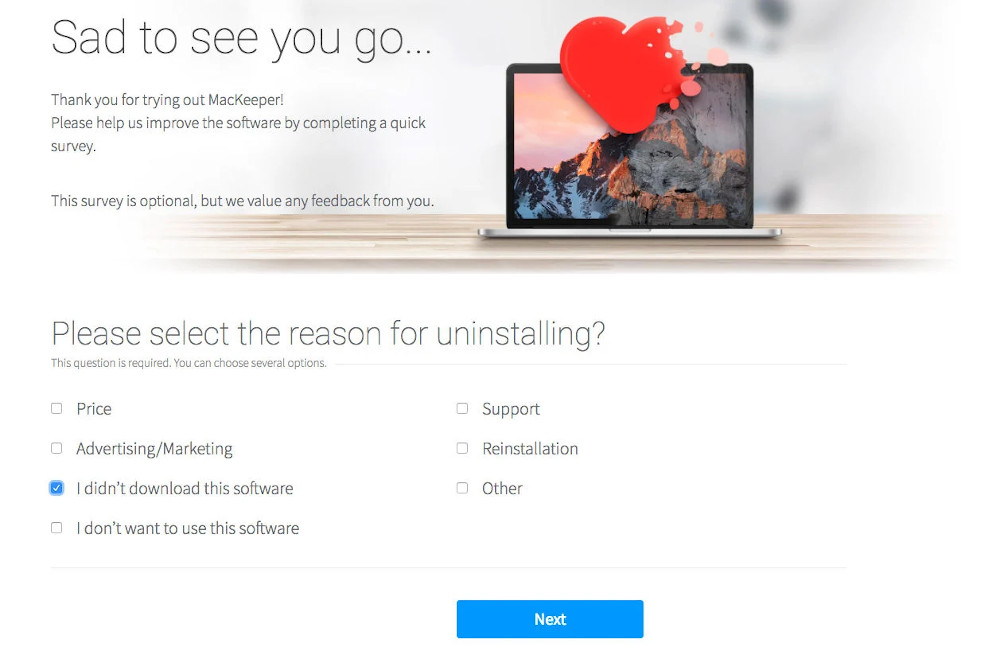Select the Support checkbox

[462, 409]
